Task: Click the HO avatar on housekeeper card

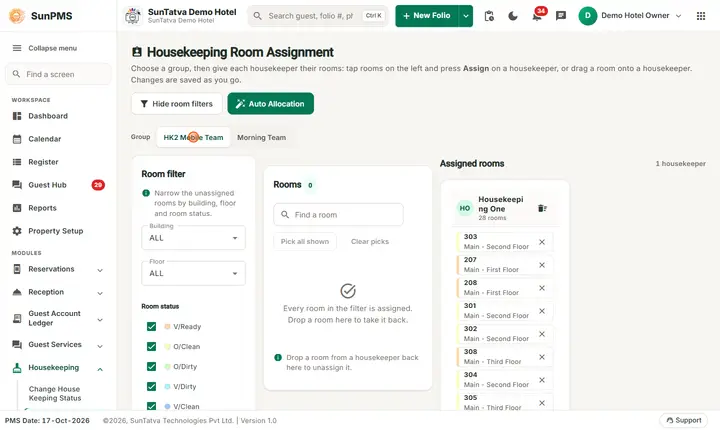Action: [x=465, y=208]
